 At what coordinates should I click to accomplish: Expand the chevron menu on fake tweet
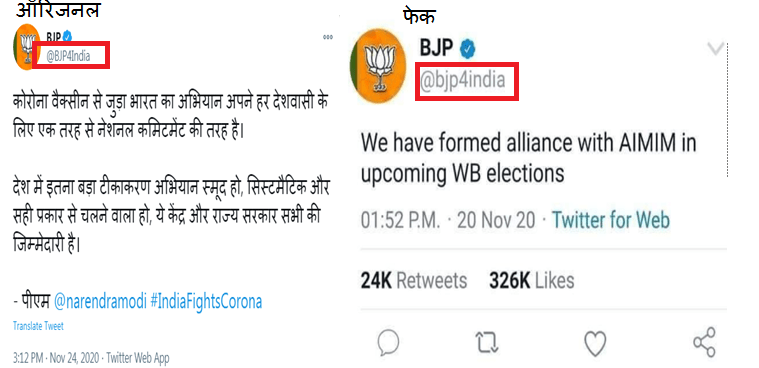tap(715, 48)
